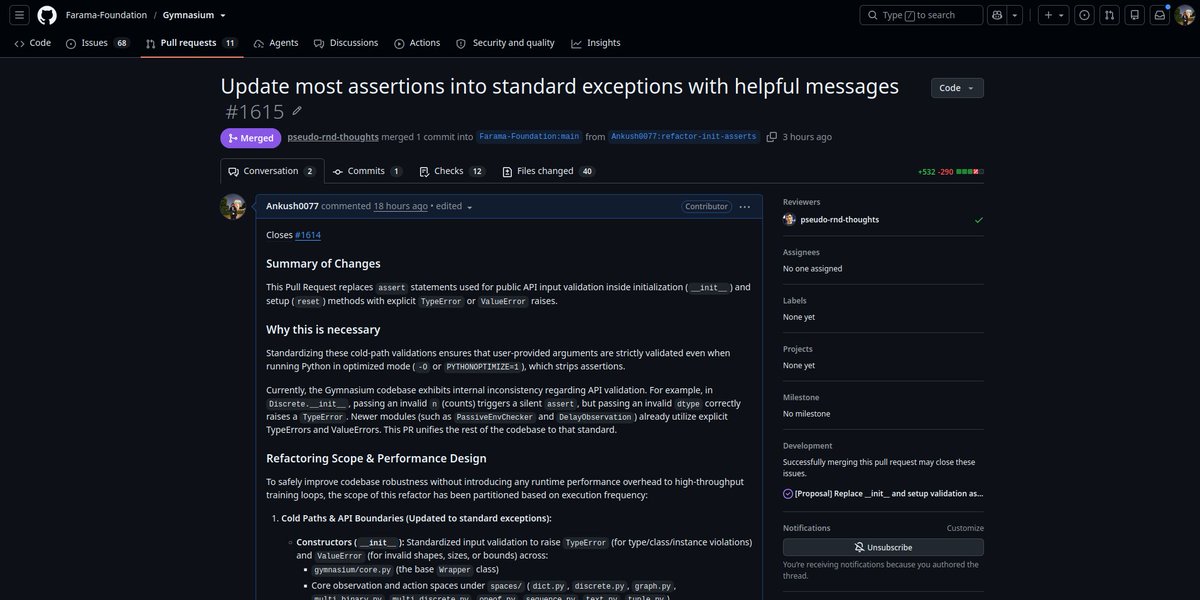Screen dimensions: 1200x600
Task: Switch to the Commits PR tab
Action: tap(367, 171)
